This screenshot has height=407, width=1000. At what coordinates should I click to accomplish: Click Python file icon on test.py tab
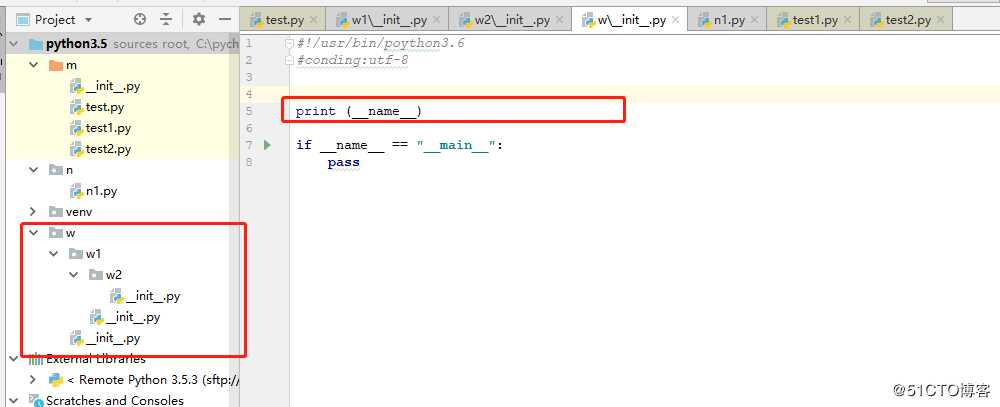pyautogui.click(x=256, y=20)
